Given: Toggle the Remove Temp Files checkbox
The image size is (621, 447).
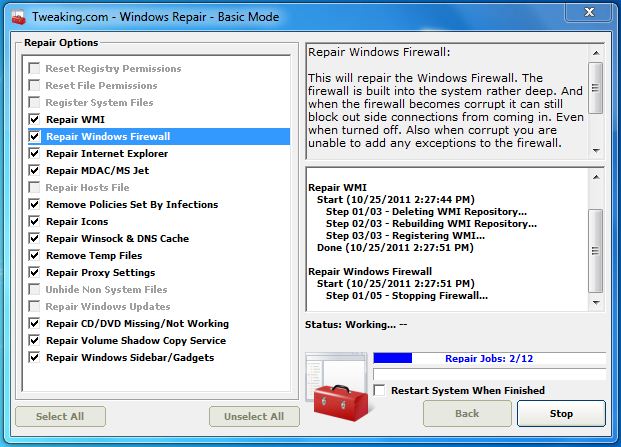Looking at the screenshot, I should click(x=34, y=255).
